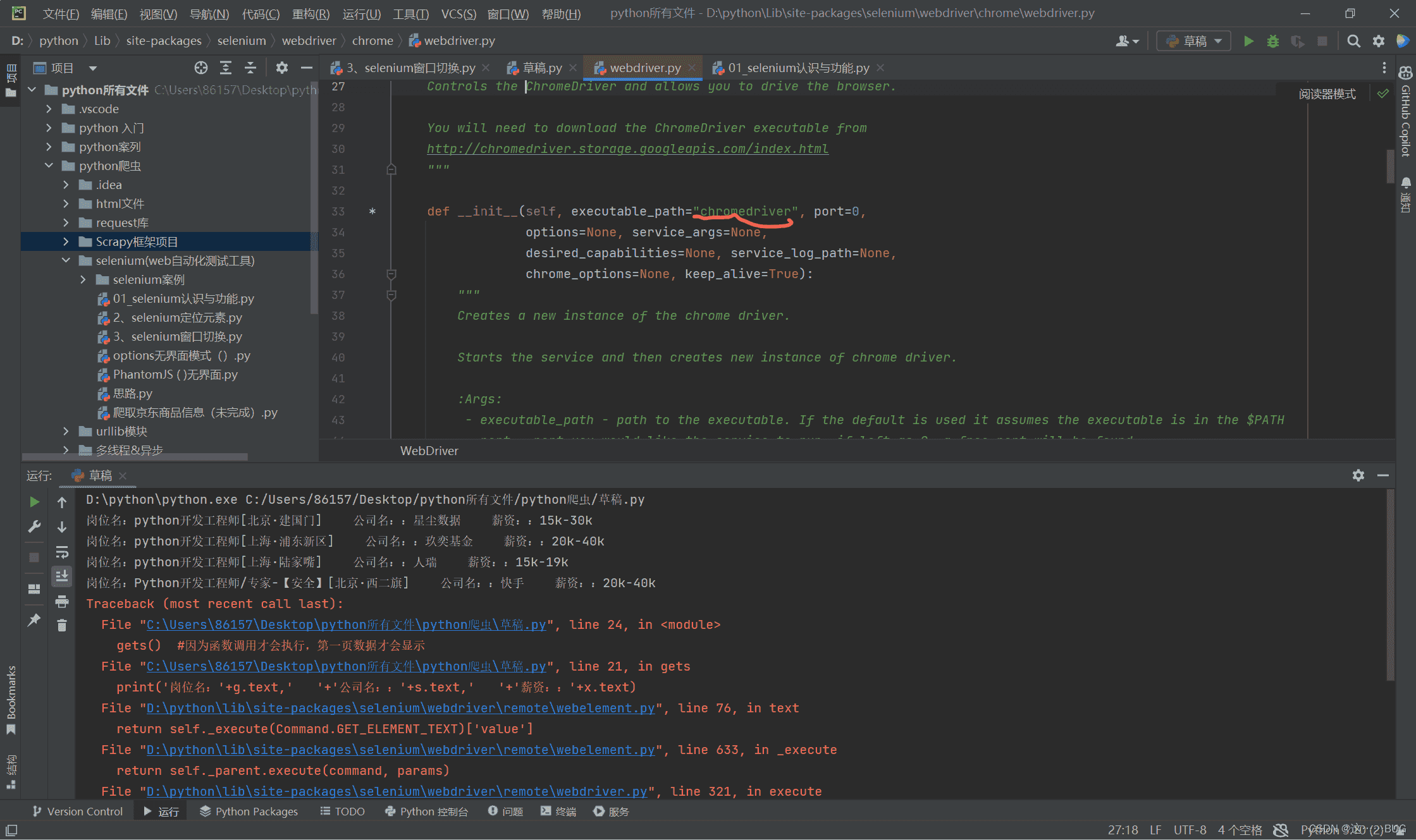
Task: Rerun the program in the run panel
Action: point(34,501)
